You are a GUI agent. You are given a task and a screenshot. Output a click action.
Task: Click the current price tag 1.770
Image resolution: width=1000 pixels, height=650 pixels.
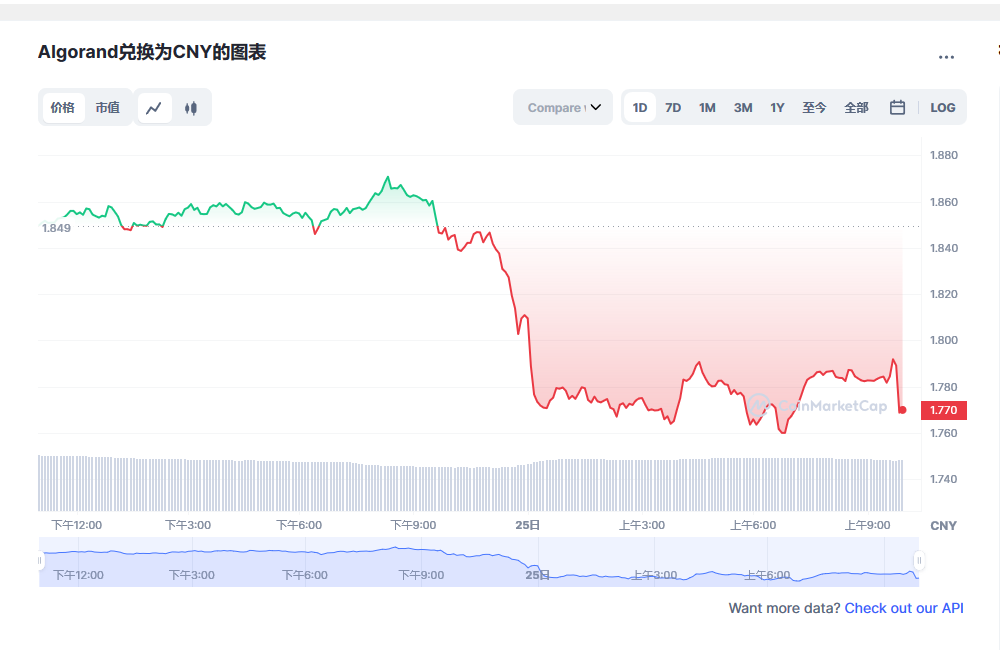coord(944,410)
